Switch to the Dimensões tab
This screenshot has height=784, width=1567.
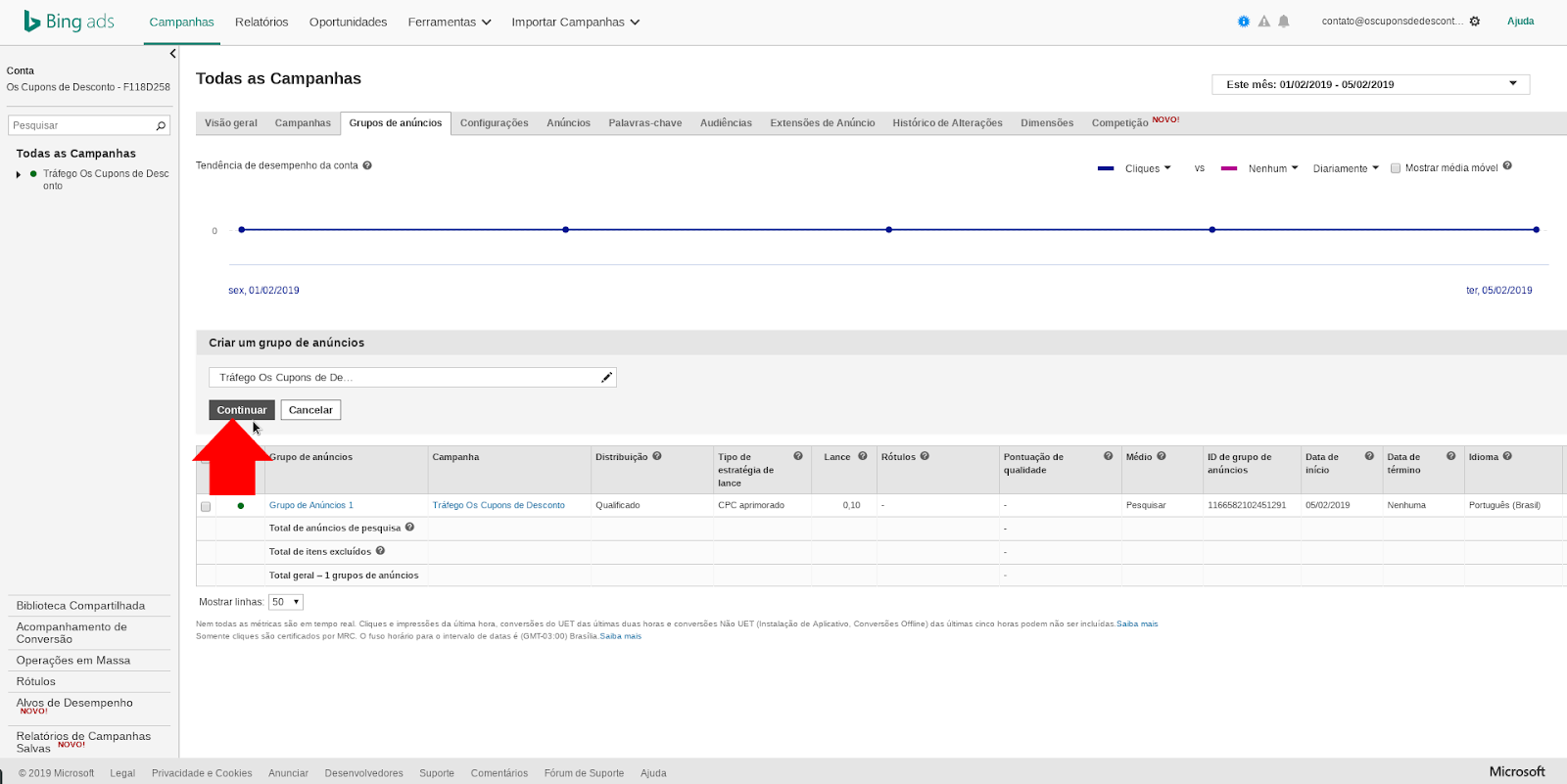pyautogui.click(x=1047, y=123)
